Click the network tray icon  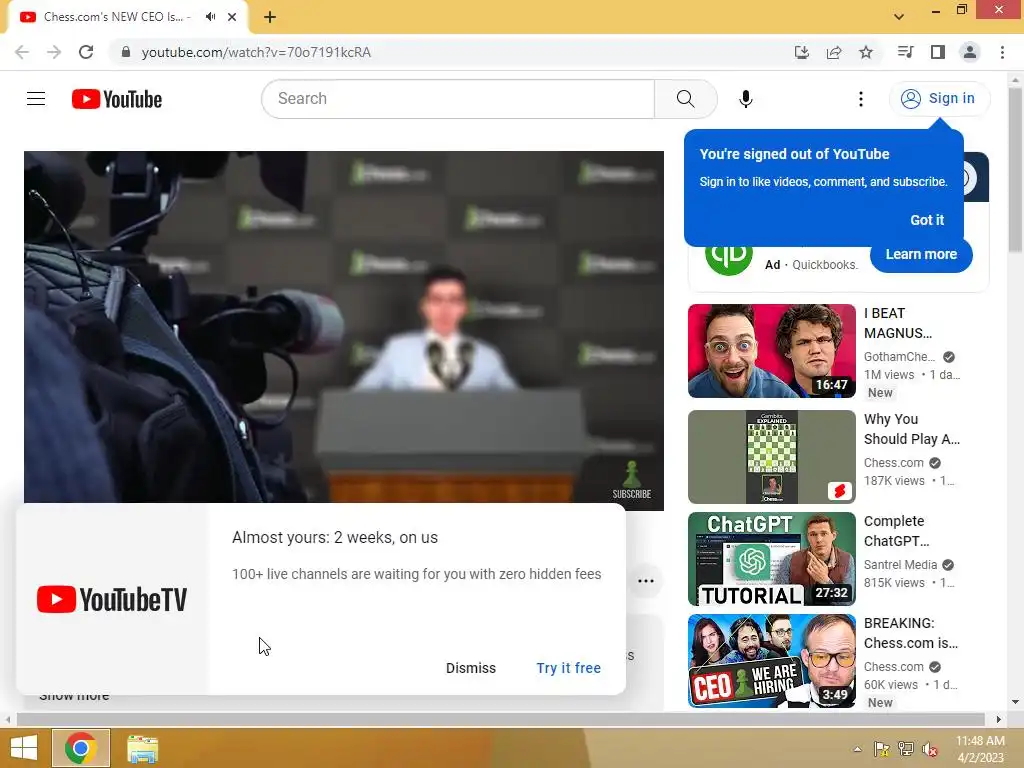click(x=906, y=749)
